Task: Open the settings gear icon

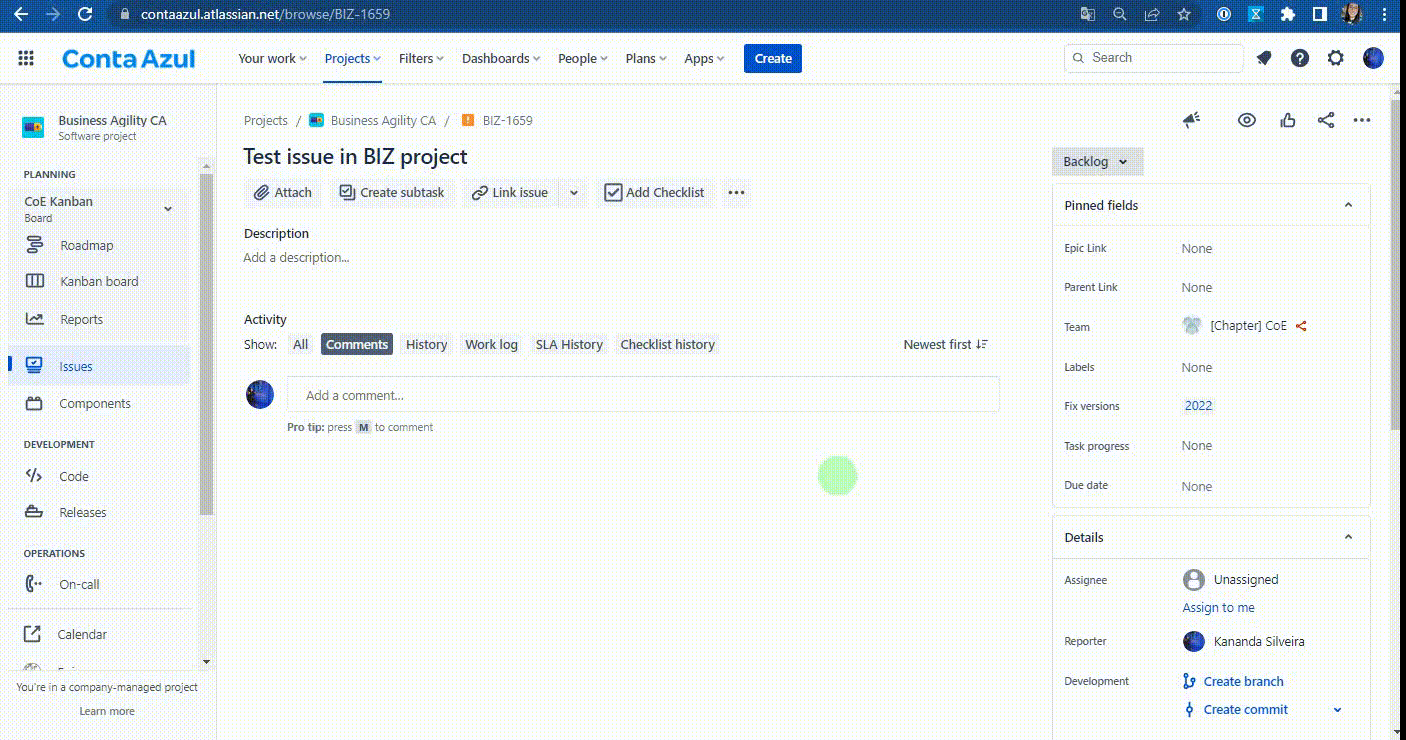Action: coord(1336,58)
